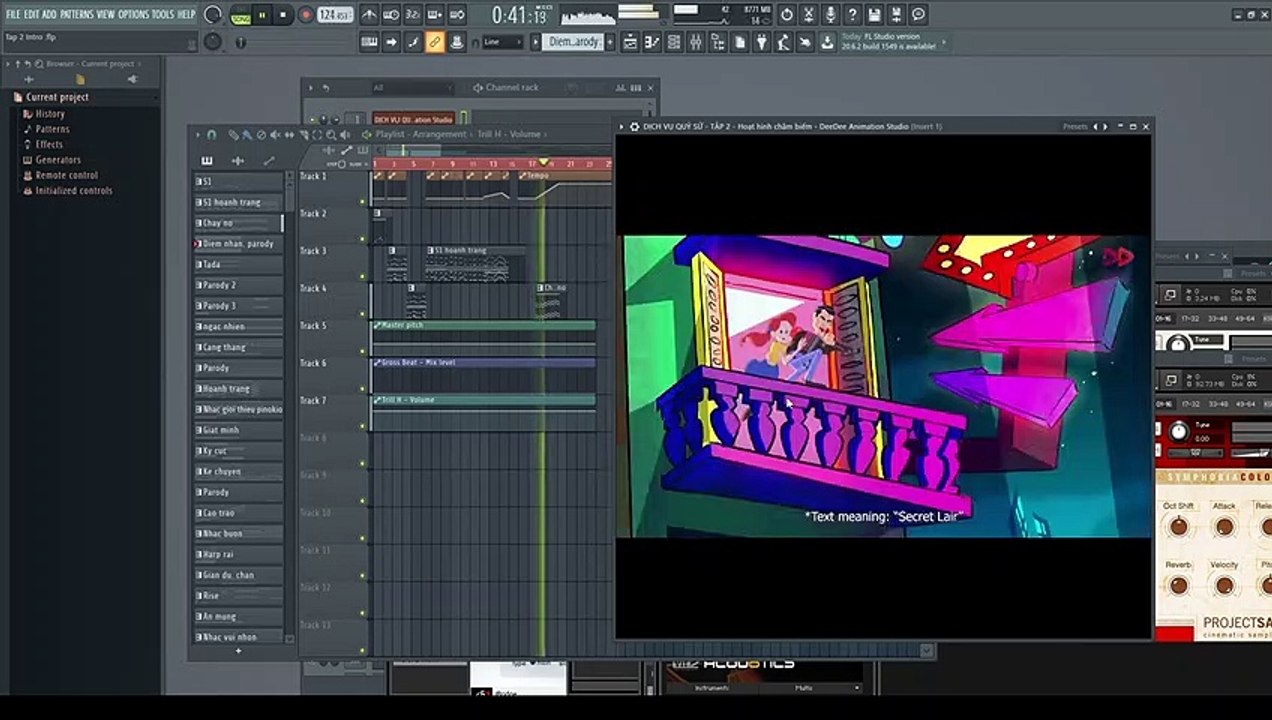Image resolution: width=1272 pixels, height=720 pixels.
Task: Open the FILE menu
Action: click(13, 14)
